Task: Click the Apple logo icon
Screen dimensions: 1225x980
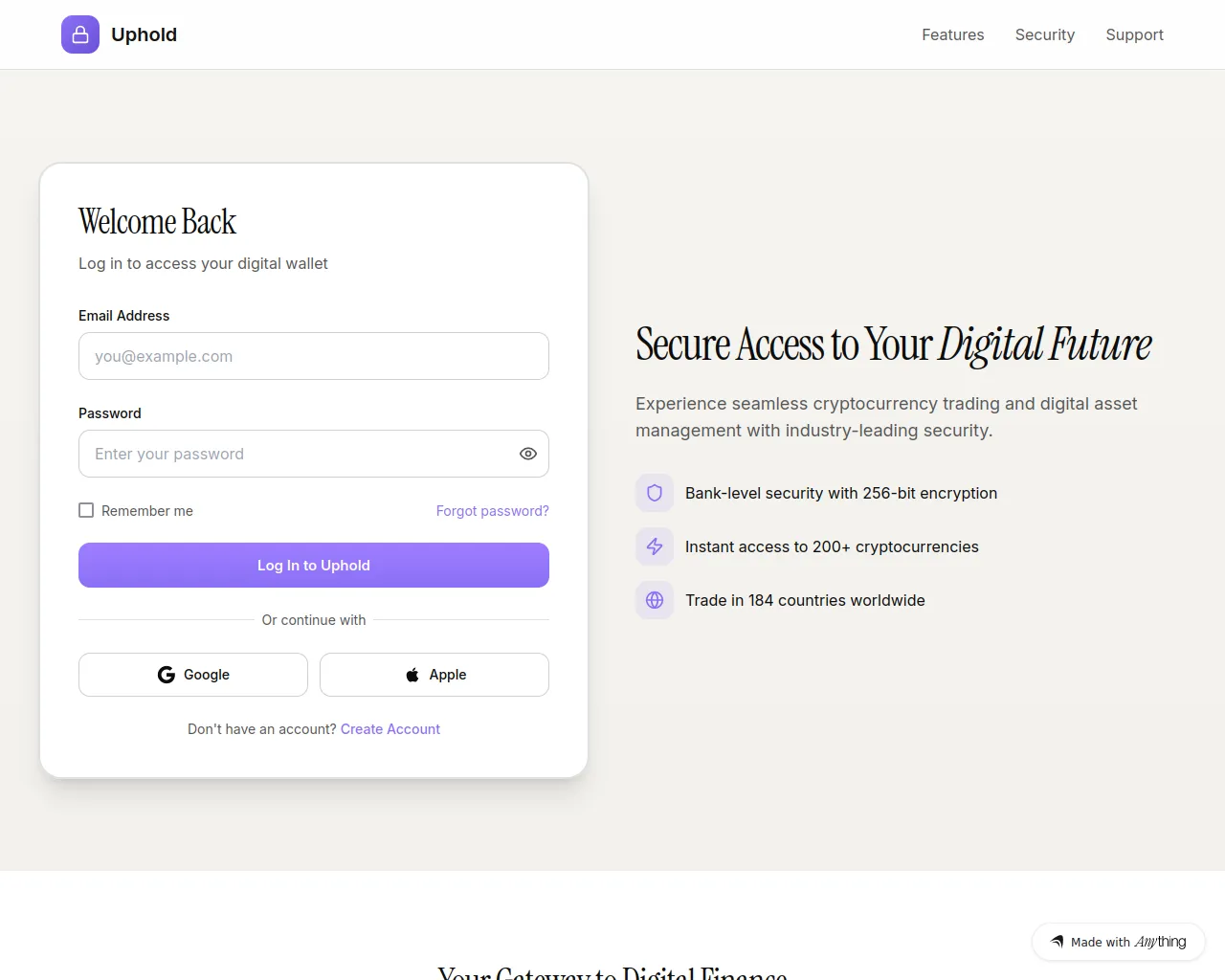Action: point(412,675)
